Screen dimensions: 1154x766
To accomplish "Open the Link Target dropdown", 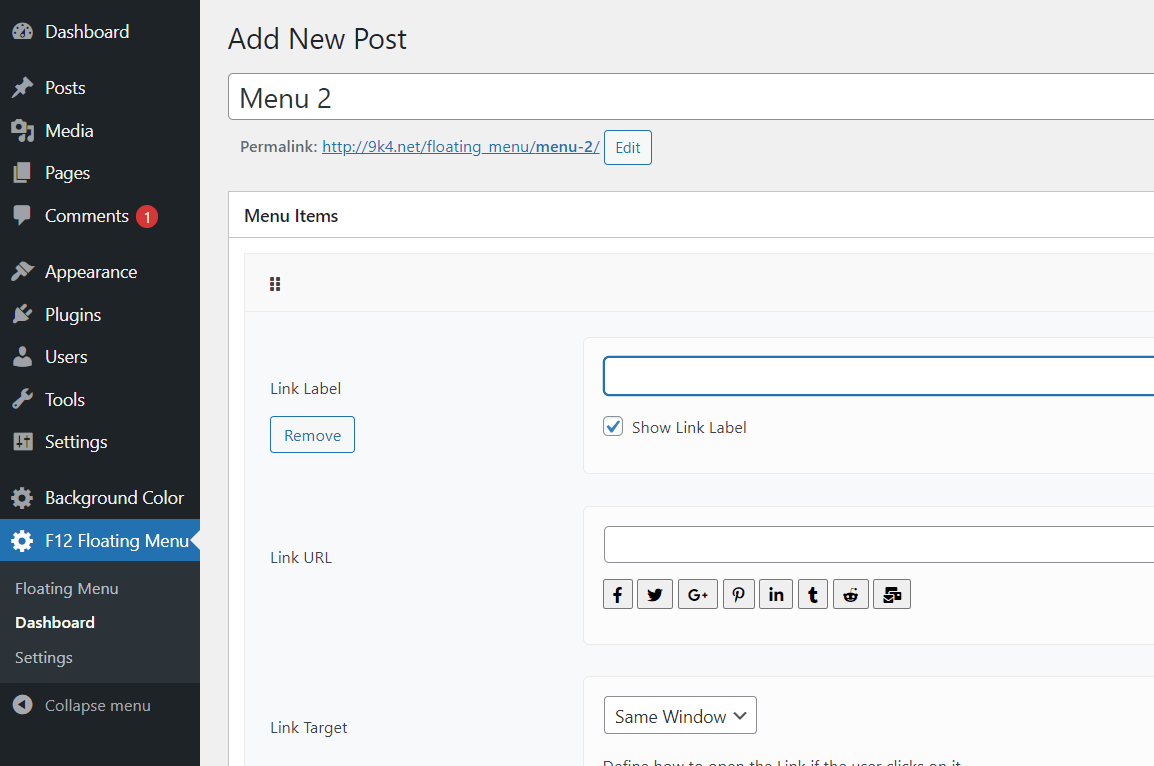I will point(680,715).
